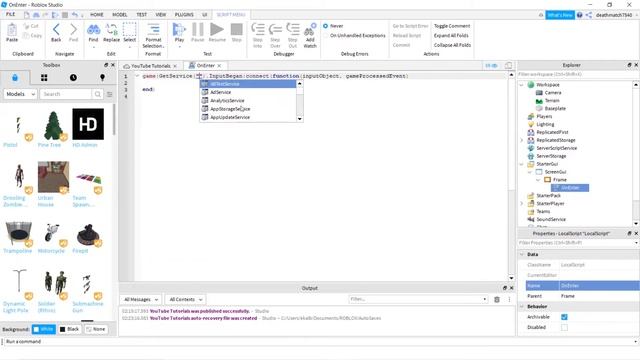The image size is (640, 360).
Task: Set Toolbox background to Black
Action: point(69,329)
